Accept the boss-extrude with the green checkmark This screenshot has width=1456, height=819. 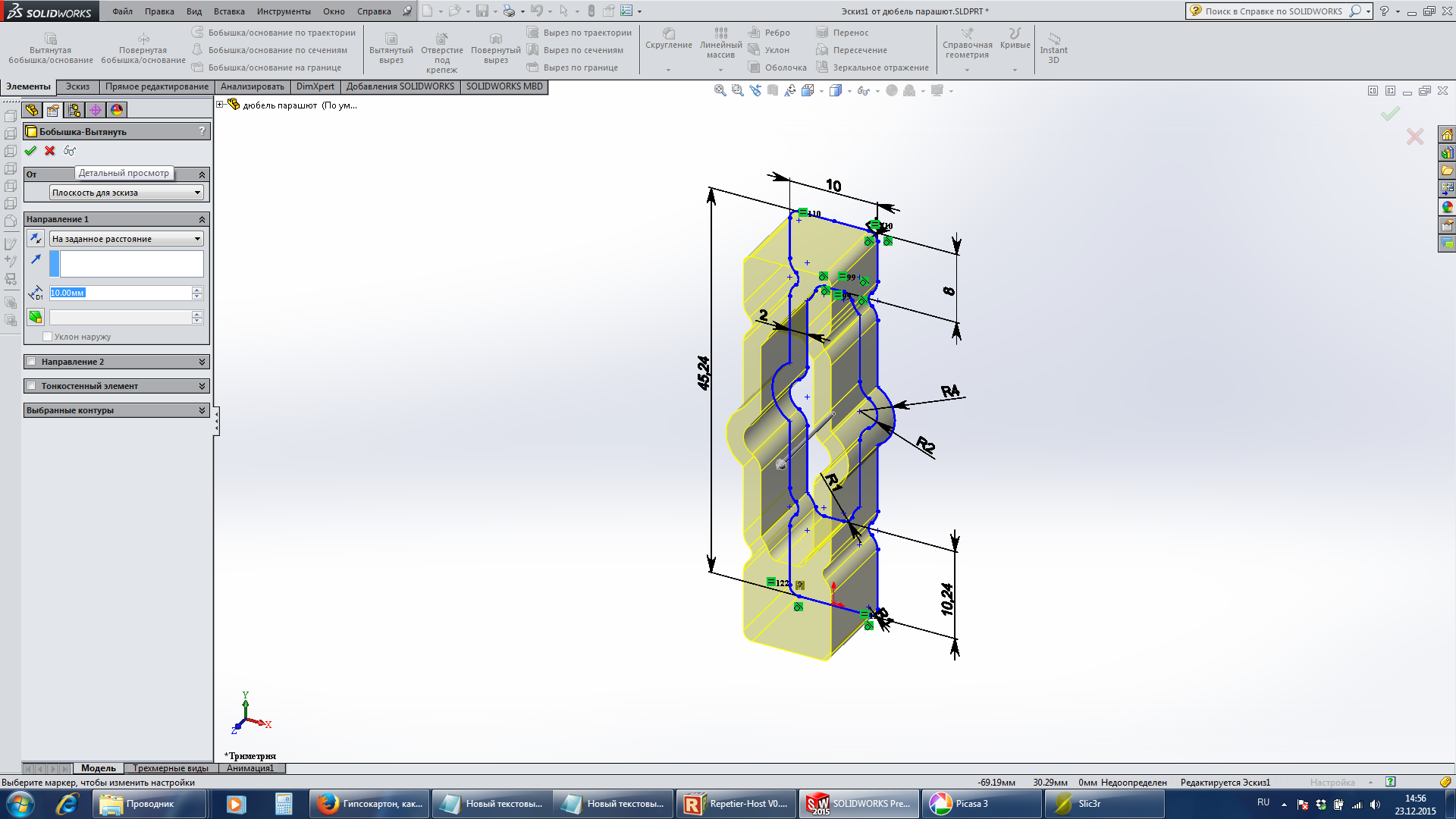pyautogui.click(x=30, y=151)
